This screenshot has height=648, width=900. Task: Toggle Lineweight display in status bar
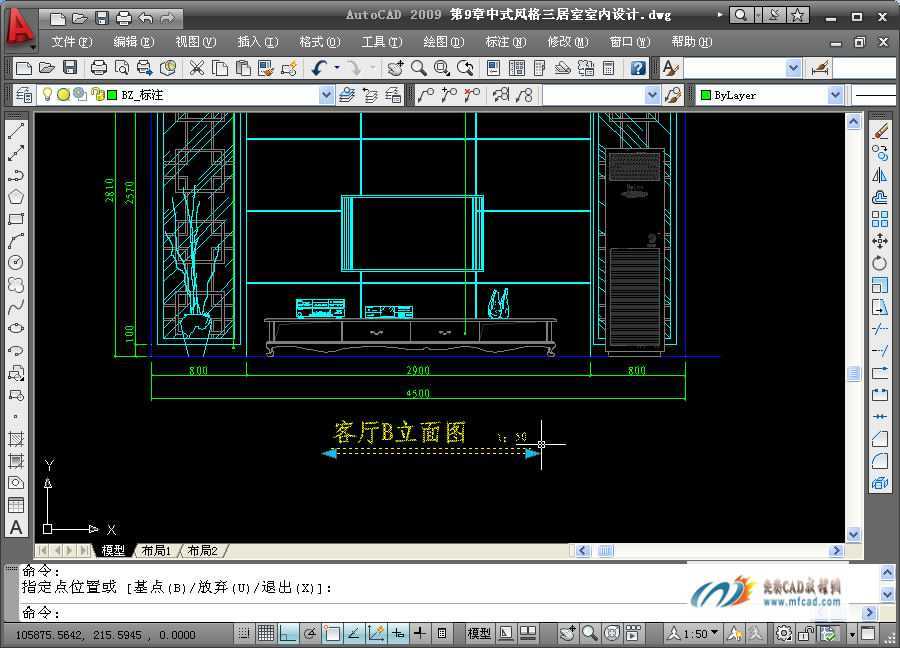pos(420,633)
